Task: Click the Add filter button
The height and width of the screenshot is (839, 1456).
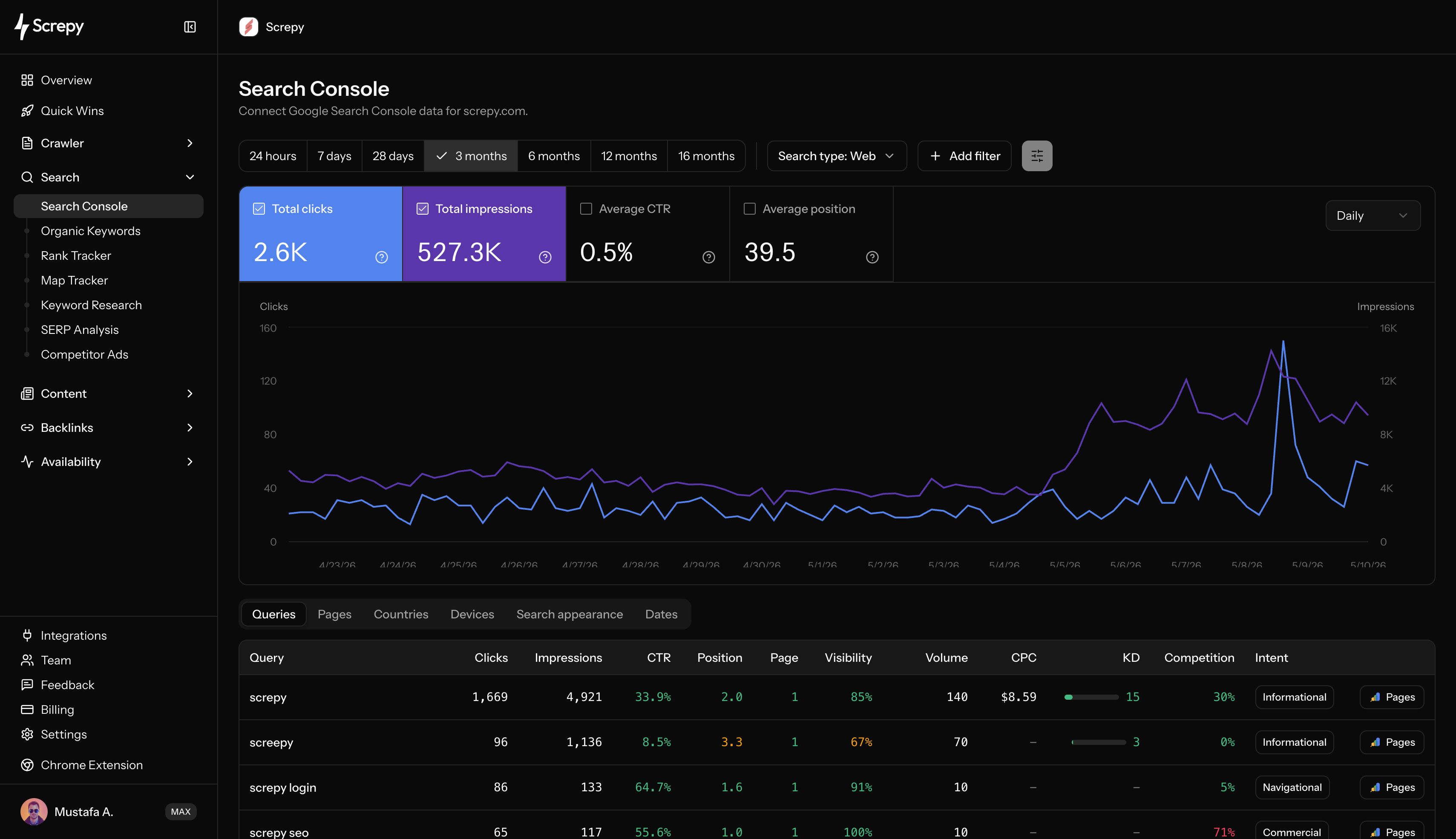Action: pos(964,155)
